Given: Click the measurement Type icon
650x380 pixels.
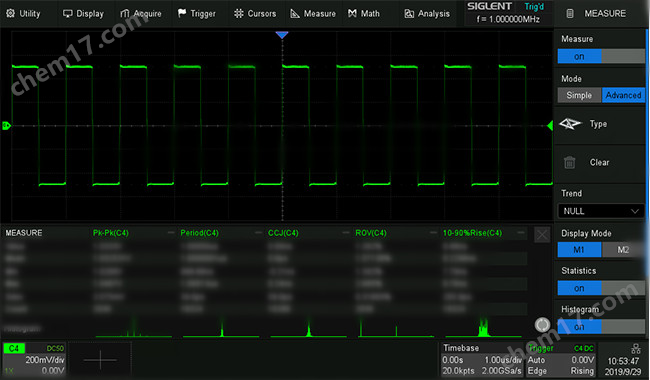Looking at the screenshot, I should [570, 123].
